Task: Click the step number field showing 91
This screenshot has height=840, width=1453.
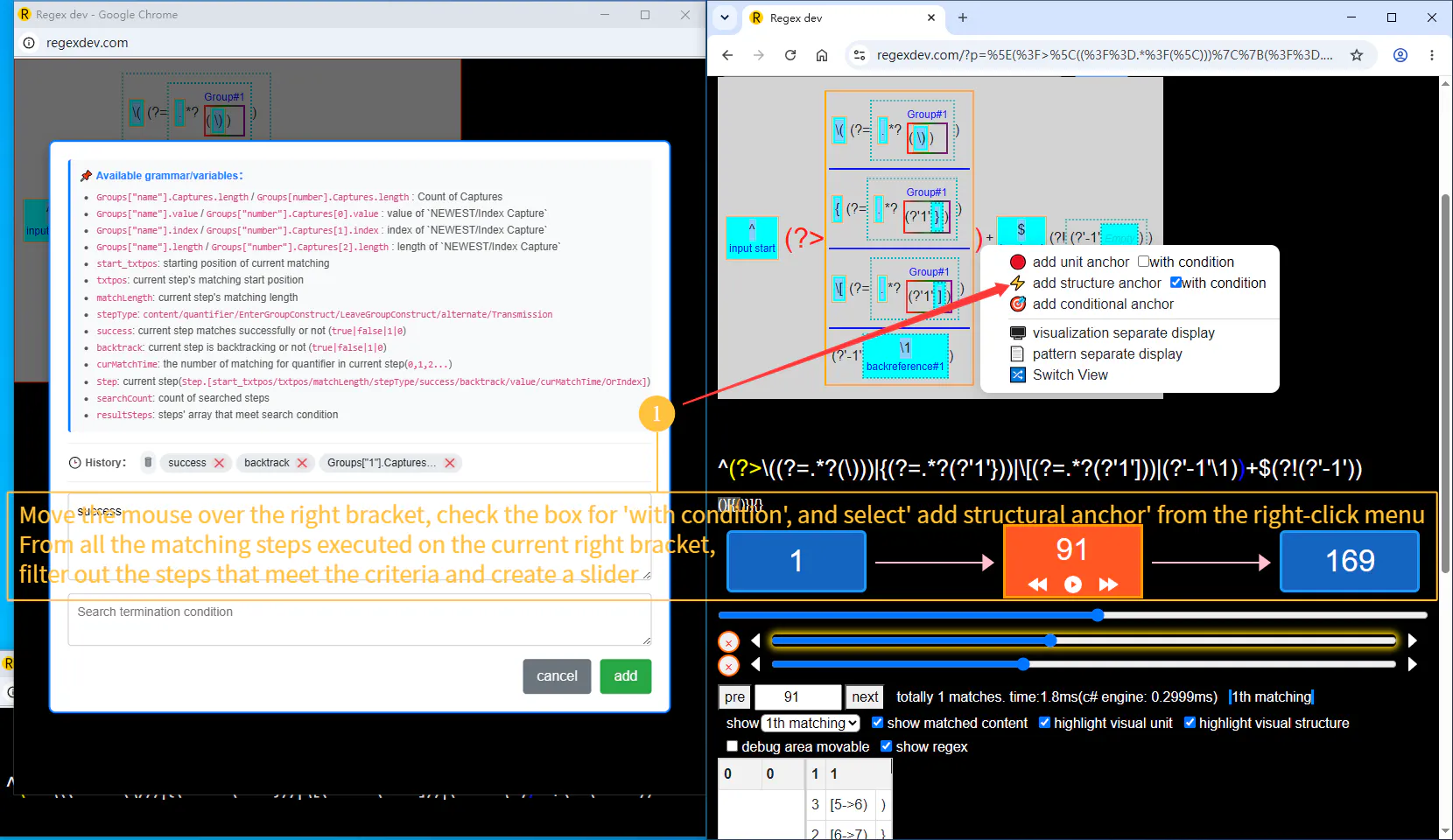Action: point(798,696)
